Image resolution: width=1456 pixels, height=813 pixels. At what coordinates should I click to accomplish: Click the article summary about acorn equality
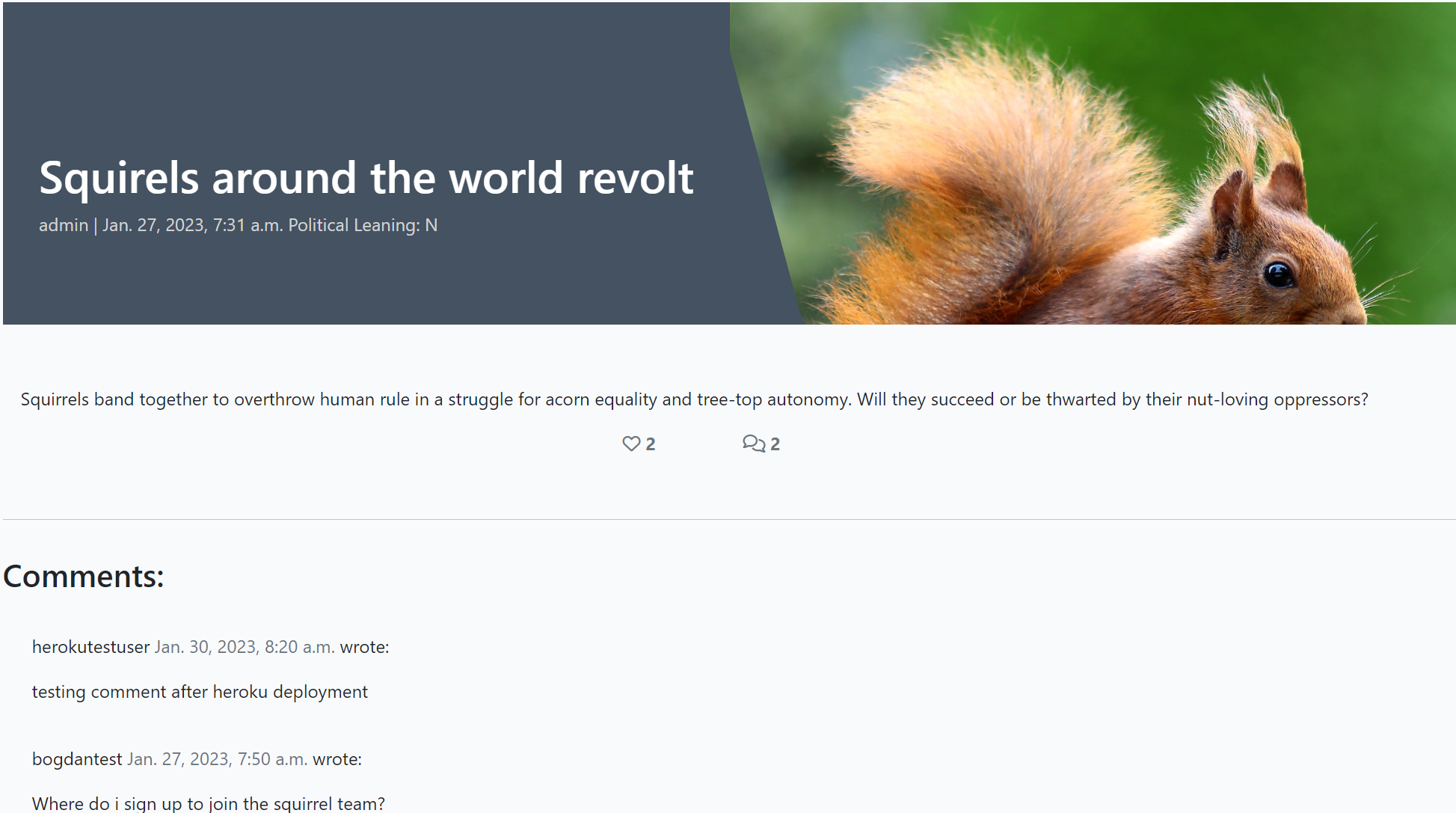(x=693, y=399)
